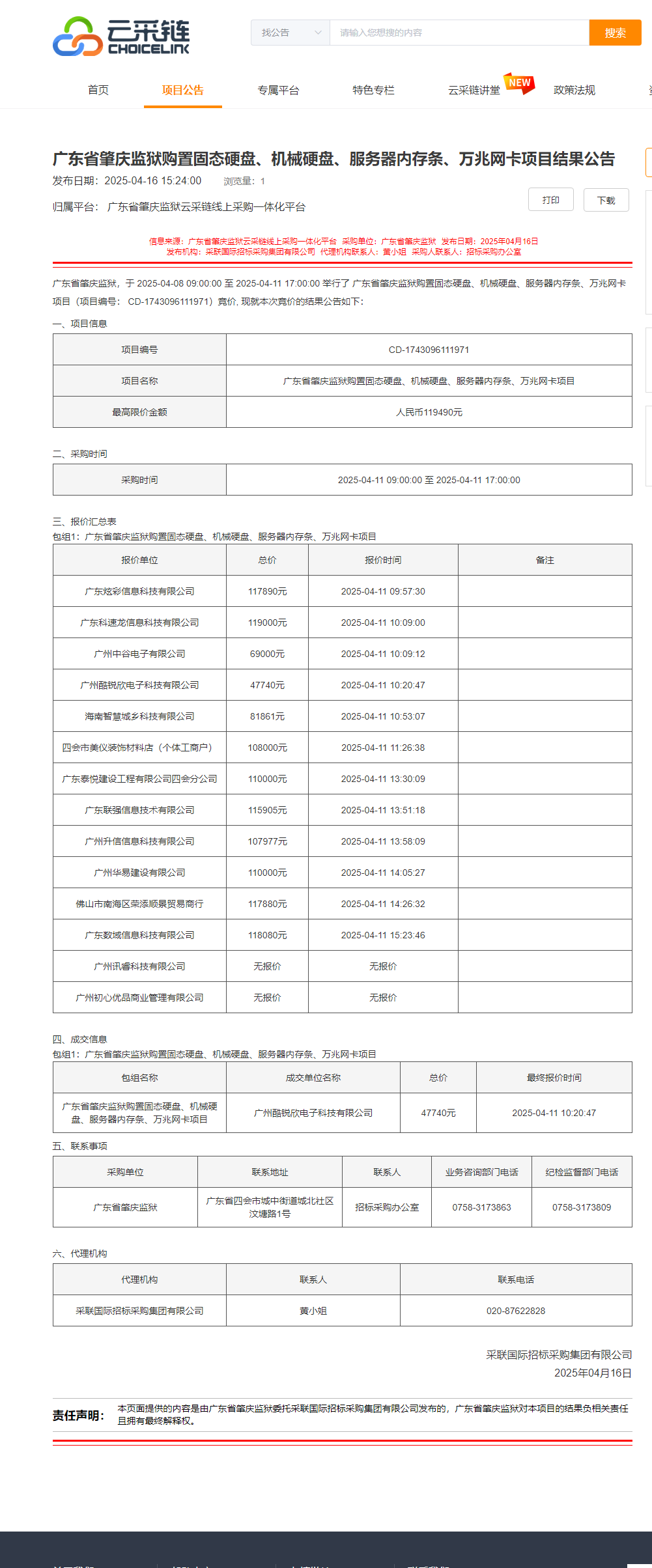This screenshot has height=1568, width=652.
Task: Click the 117890元 price cell
Action: [267, 591]
